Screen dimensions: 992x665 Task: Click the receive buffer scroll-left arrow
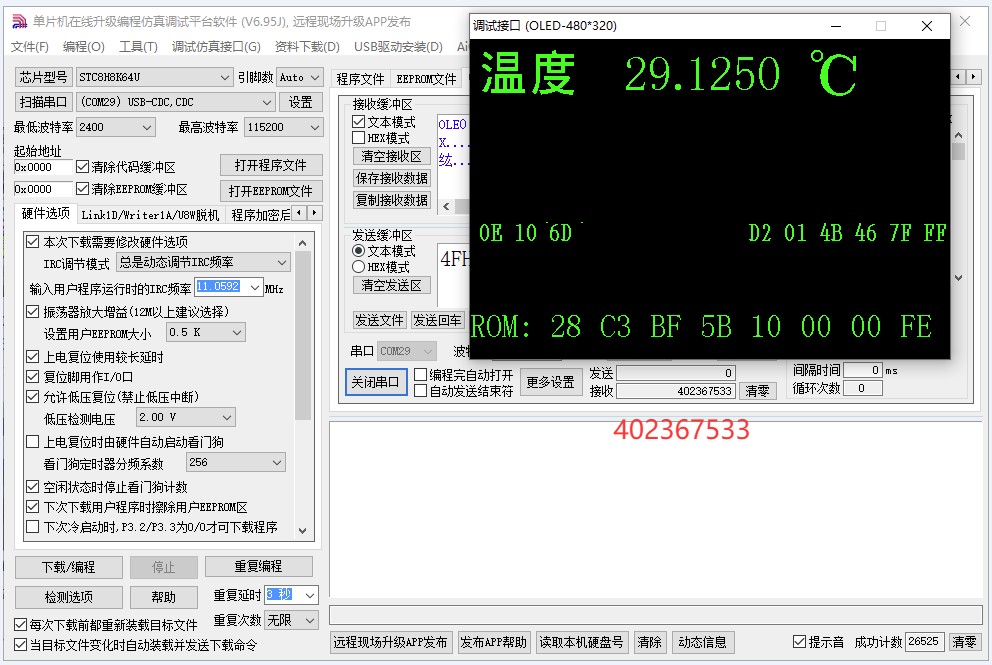(x=446, y=206)
